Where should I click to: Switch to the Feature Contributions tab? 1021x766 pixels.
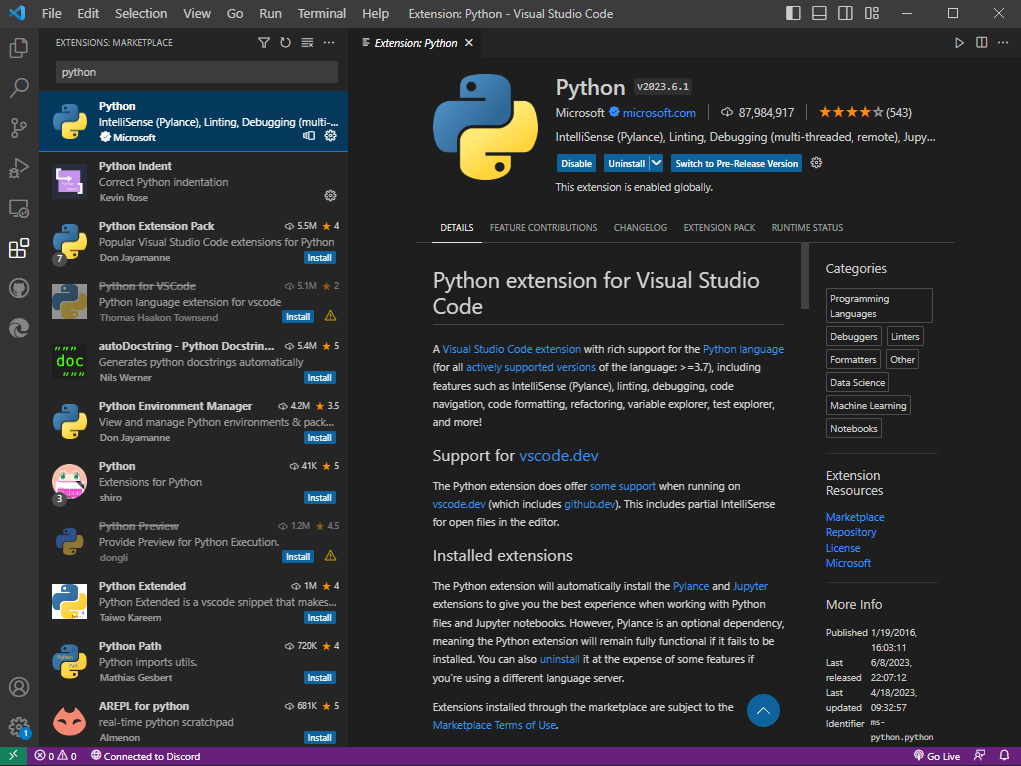pos(543,228)
